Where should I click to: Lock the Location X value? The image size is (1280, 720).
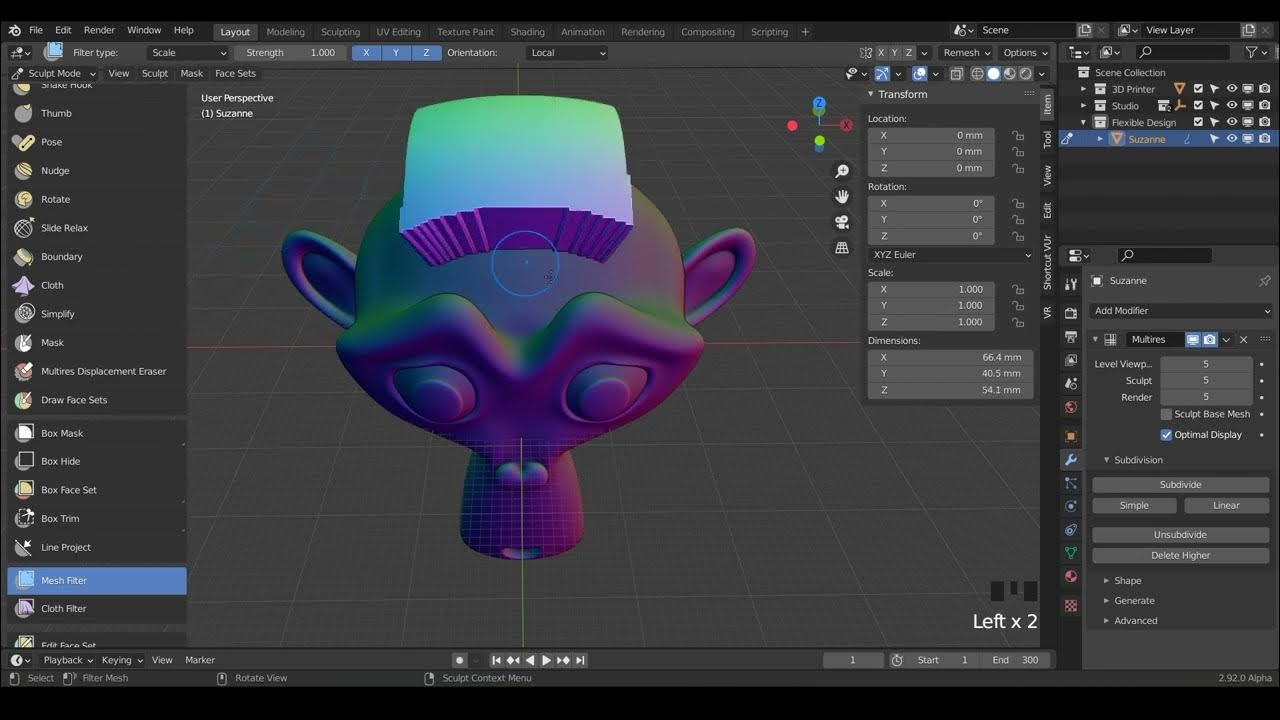1017,135
